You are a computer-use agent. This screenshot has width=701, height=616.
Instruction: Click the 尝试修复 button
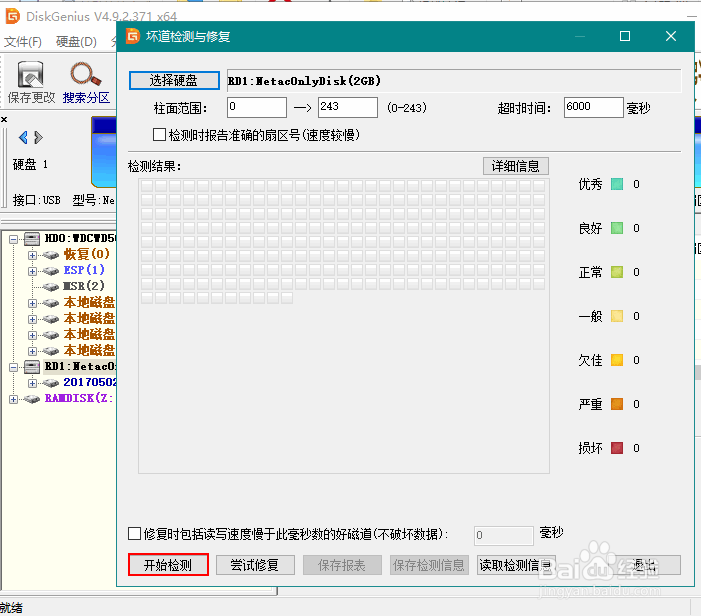pyautogui.click(x=255, y=565)
